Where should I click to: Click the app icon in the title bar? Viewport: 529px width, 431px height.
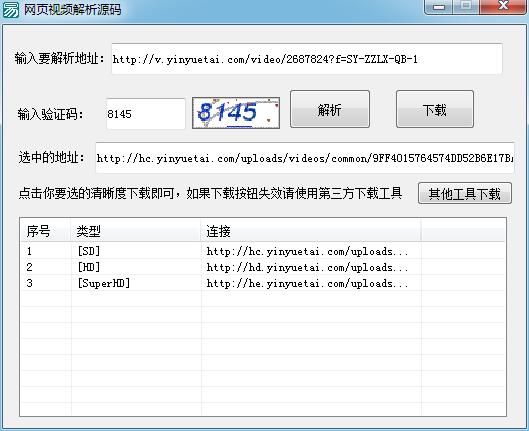[x=11, y=9]
